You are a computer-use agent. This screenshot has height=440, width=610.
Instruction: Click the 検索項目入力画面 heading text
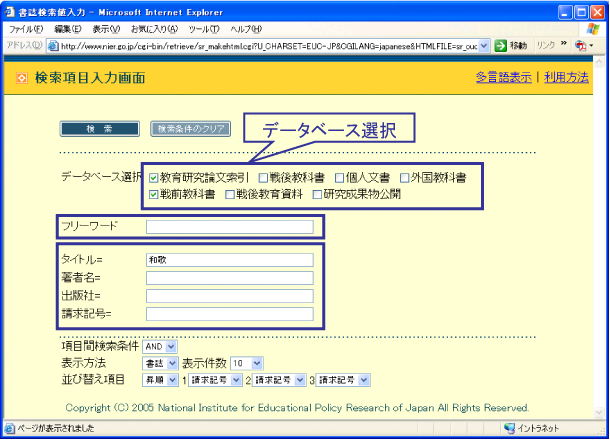coord(90,78)
